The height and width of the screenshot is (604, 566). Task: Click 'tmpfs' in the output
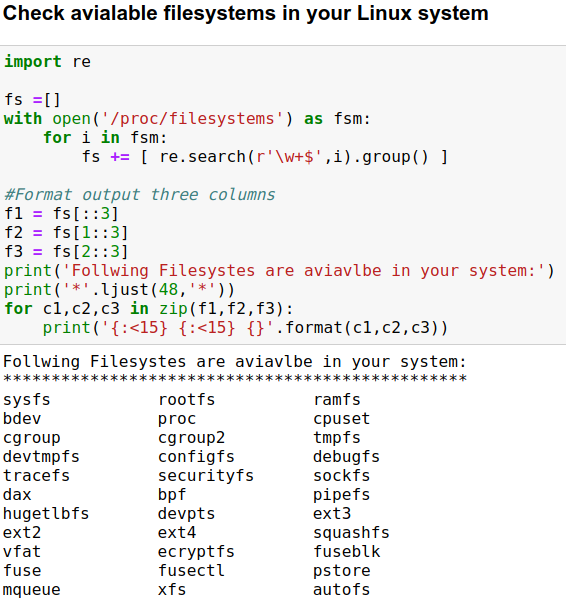[x=337, y=438]
